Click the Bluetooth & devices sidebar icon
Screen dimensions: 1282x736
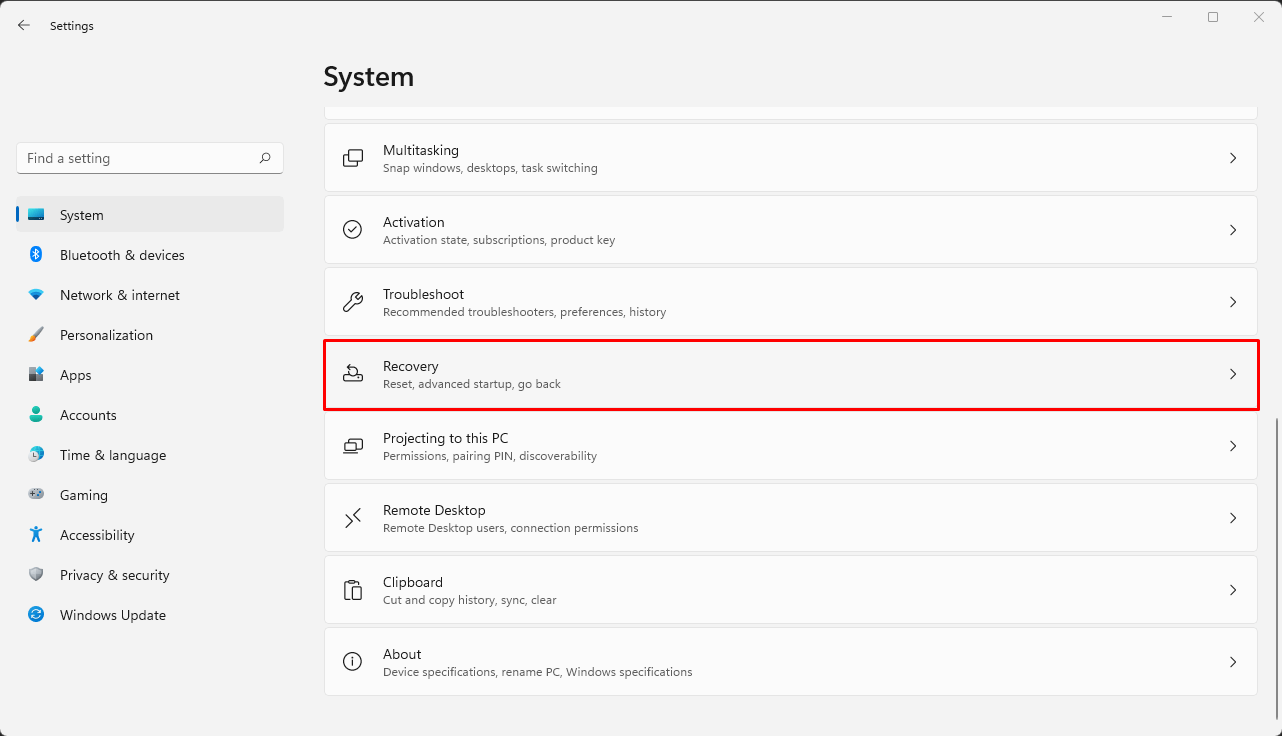coord(36,255)
